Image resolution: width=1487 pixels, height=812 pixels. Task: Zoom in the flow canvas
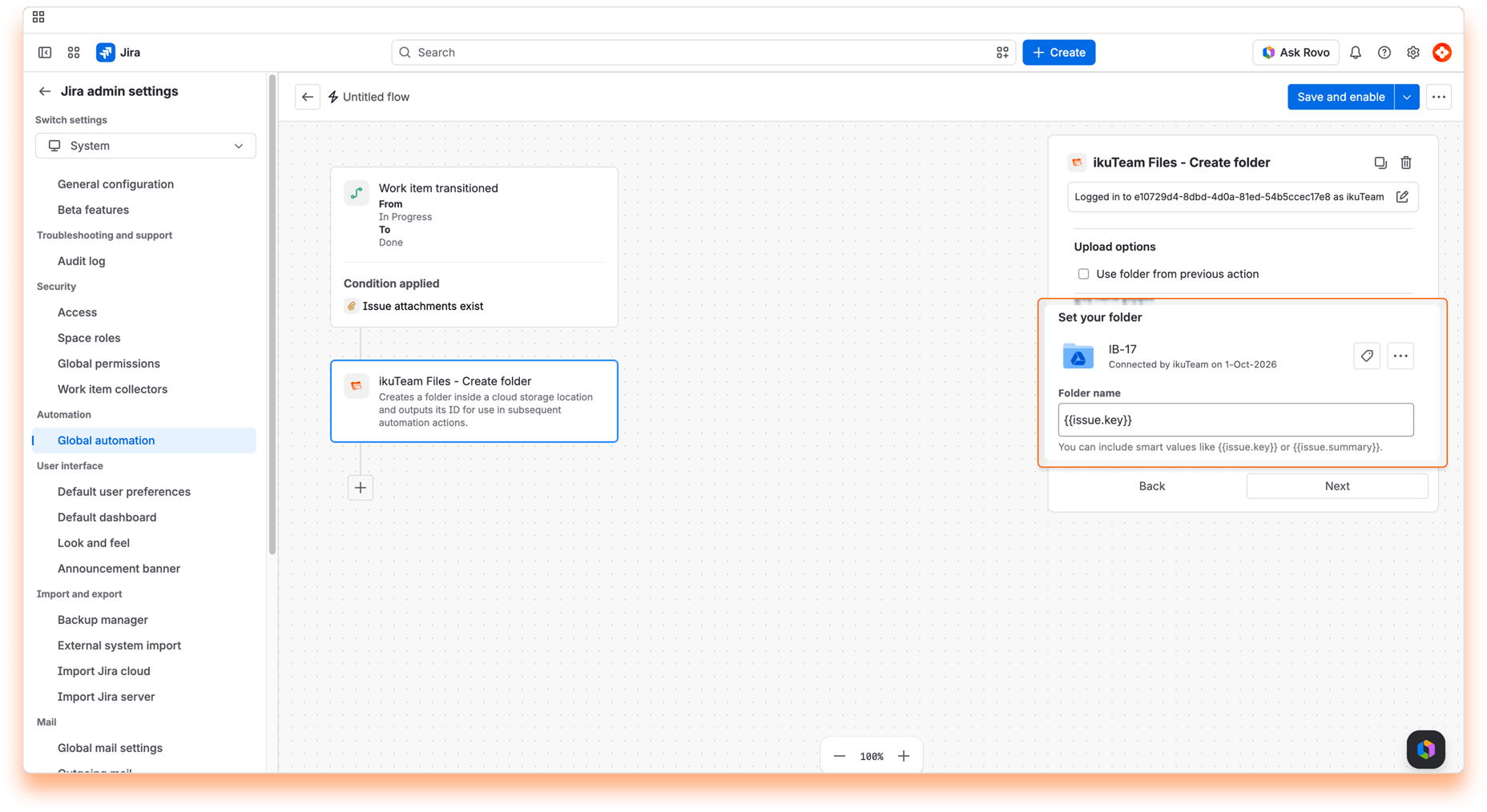pos(904,756)
